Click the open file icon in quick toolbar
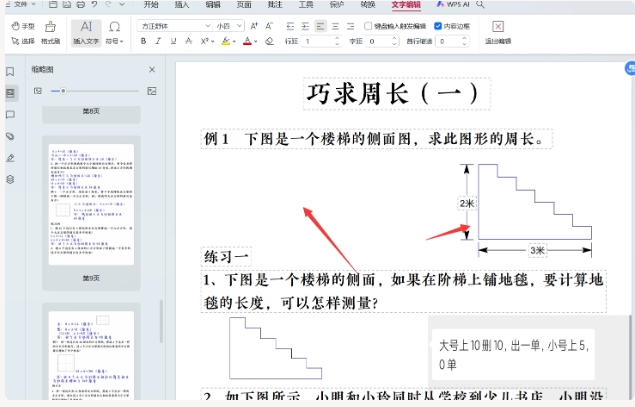 pos(53,4)
